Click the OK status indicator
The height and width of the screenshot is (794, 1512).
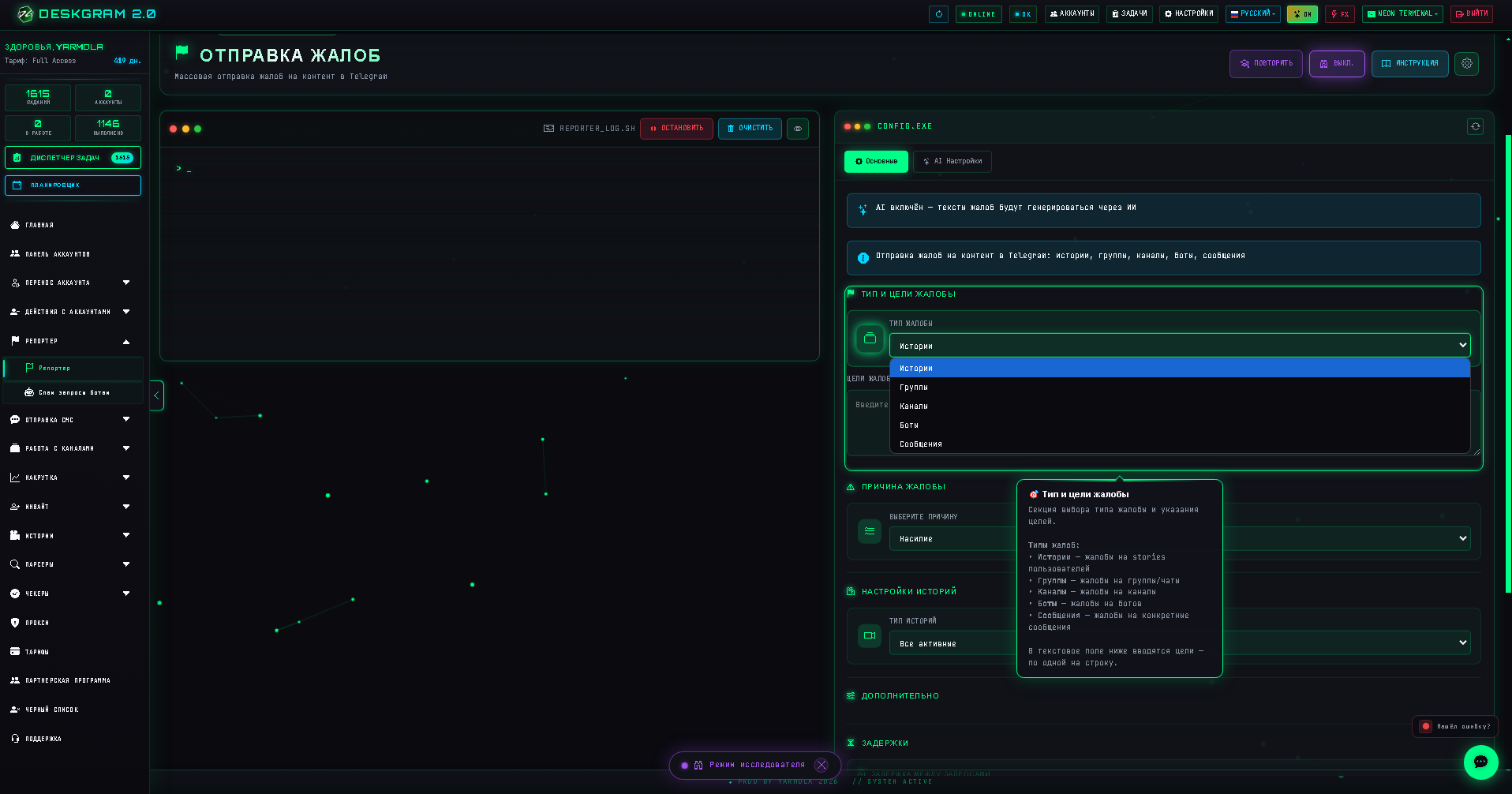1023,14
